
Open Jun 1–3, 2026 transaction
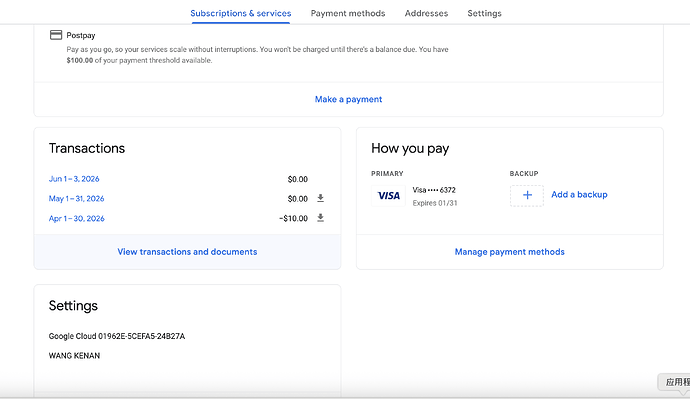pyautogui.click(x=74, y=179)
